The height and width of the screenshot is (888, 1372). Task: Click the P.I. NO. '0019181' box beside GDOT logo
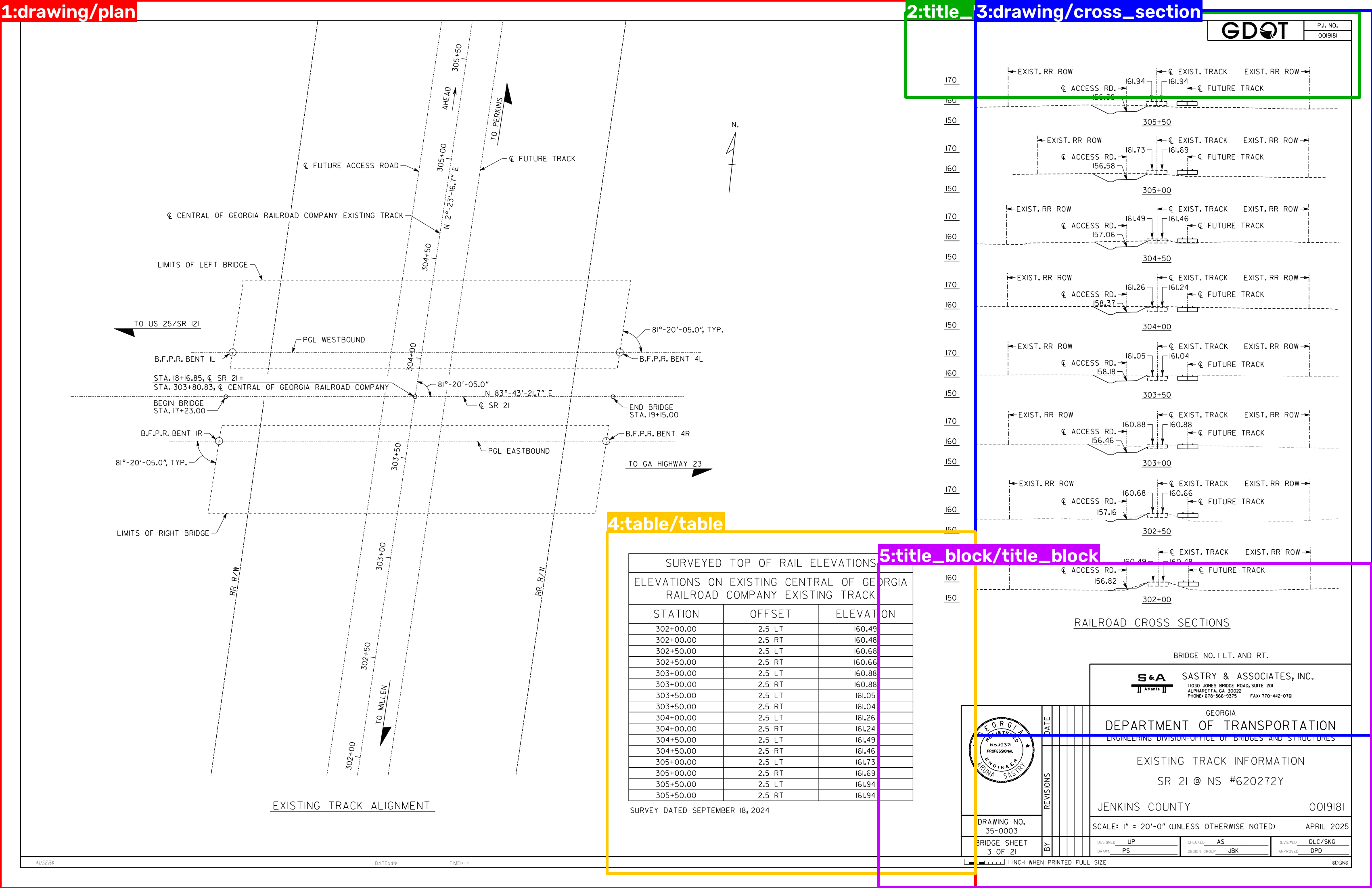(1328, 35)
